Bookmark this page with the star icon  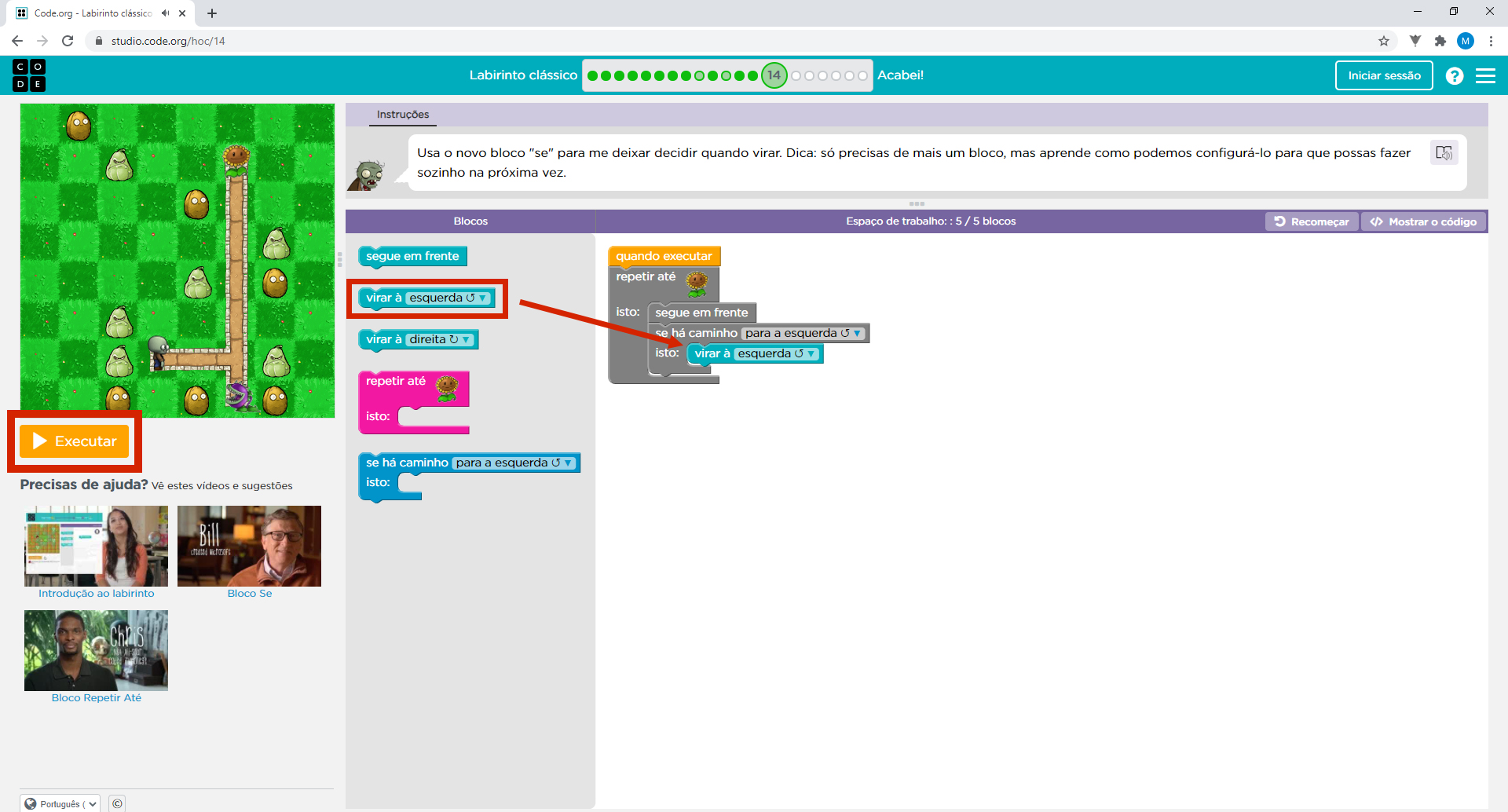coord(1383,41)
